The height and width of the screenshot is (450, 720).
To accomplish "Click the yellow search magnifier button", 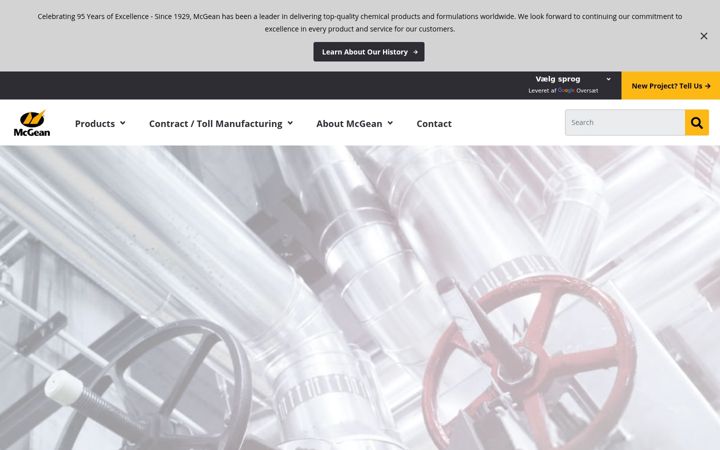I will (697, 123).
